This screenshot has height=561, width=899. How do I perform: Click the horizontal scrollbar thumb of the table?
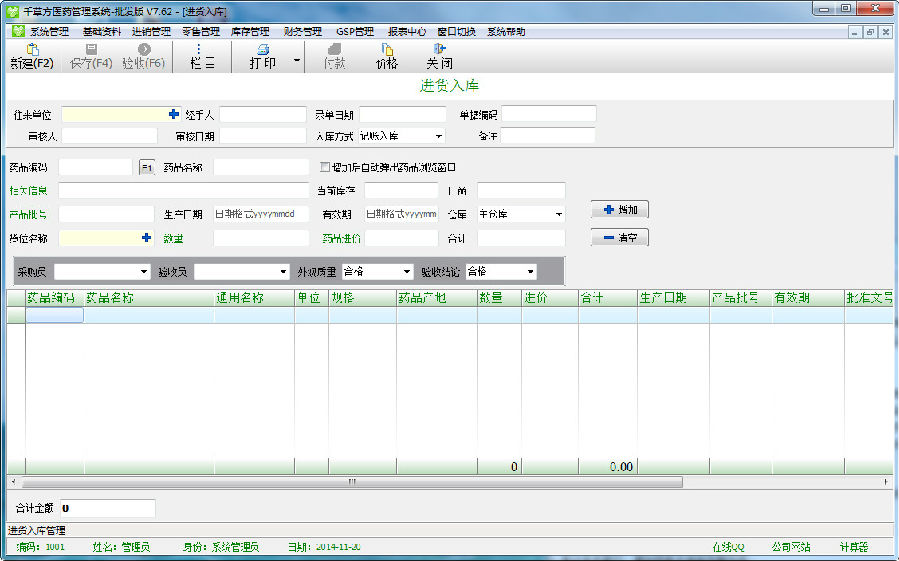pyautogui.click(x=352, y=482)
